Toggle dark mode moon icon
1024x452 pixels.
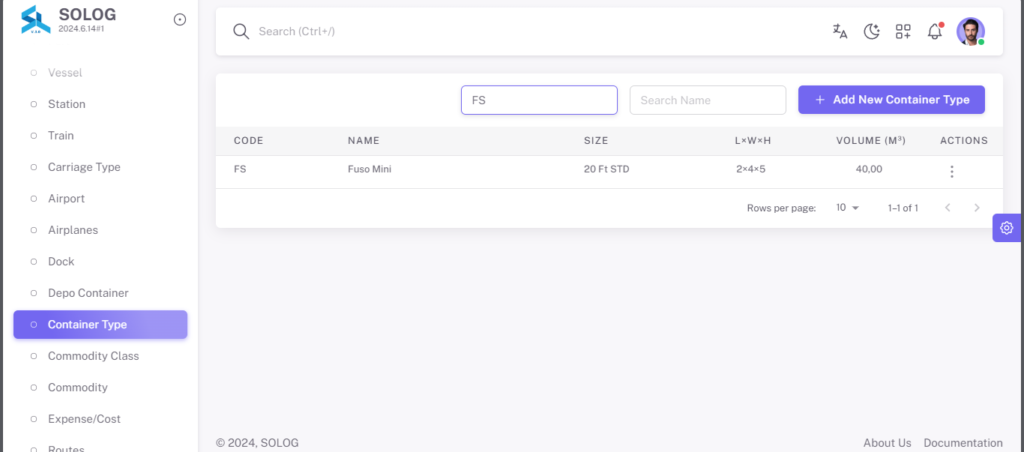click(872, 31)
